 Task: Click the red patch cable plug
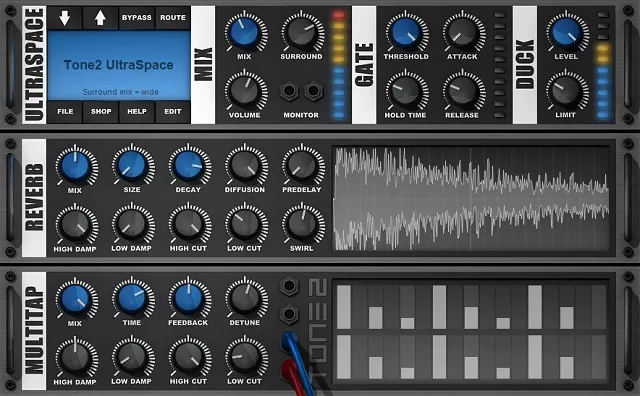point(288,369)
